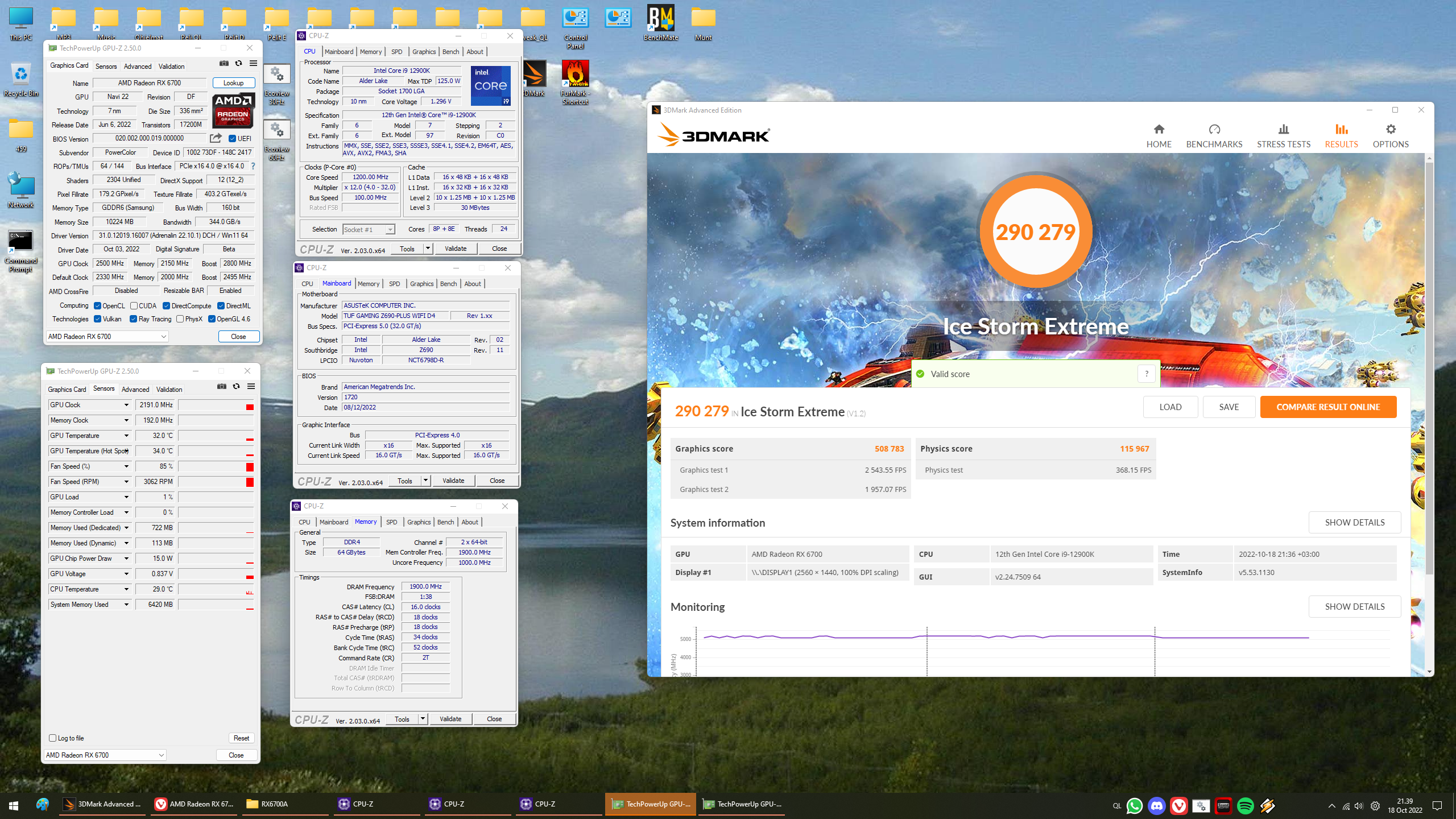The image size is (1456, 819).
Task: Toggle CUDA checkbox in GPU-Z
Action: pyautogui.click(x=134, y=306)
